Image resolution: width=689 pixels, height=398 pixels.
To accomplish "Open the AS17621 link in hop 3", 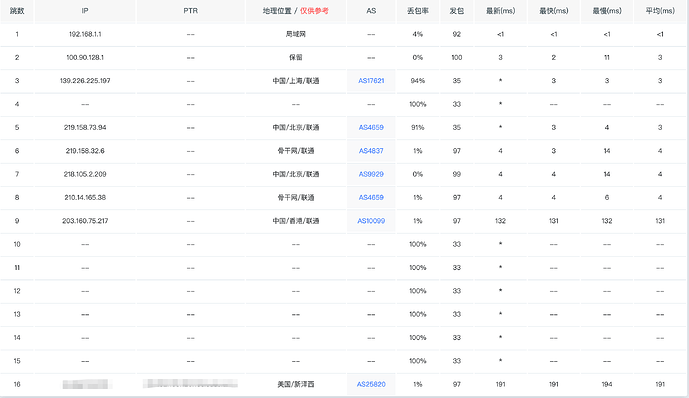I will pos(371,81).
